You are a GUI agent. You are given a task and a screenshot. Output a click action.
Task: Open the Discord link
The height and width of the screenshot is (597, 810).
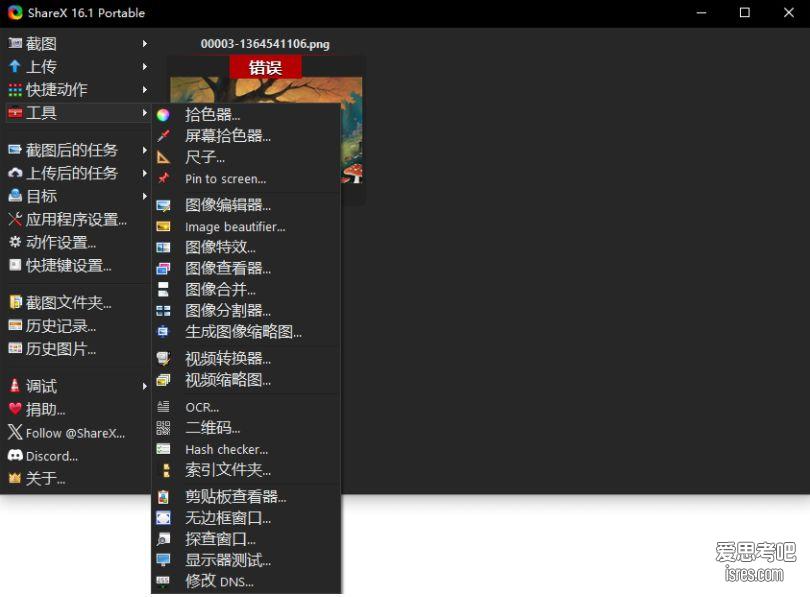pos(77,456)
